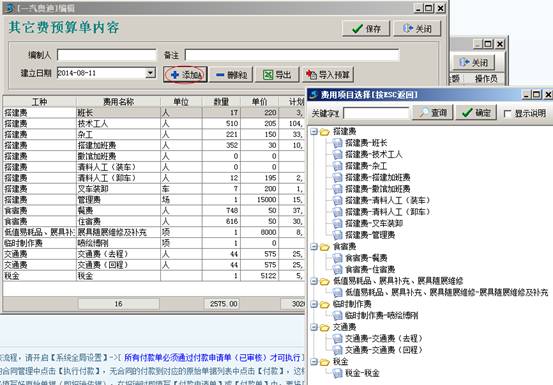Image resolution: width=553 pixels, height=385 pixels.
Task: Click into the 备注 remarks text field
Action: pos(292,55)
